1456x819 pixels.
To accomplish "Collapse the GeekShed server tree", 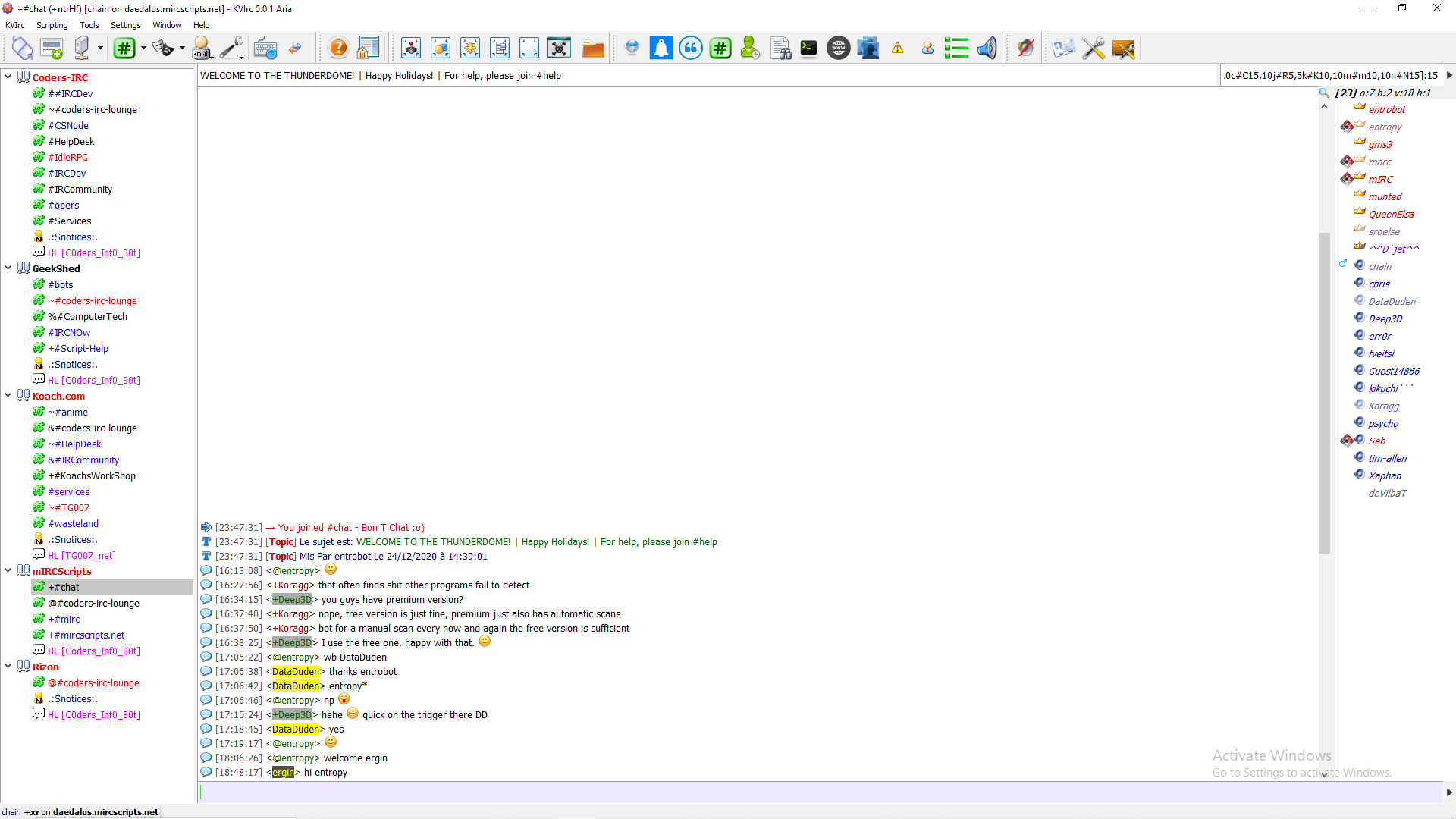I will pyautogui.click(x=8, y=268).
